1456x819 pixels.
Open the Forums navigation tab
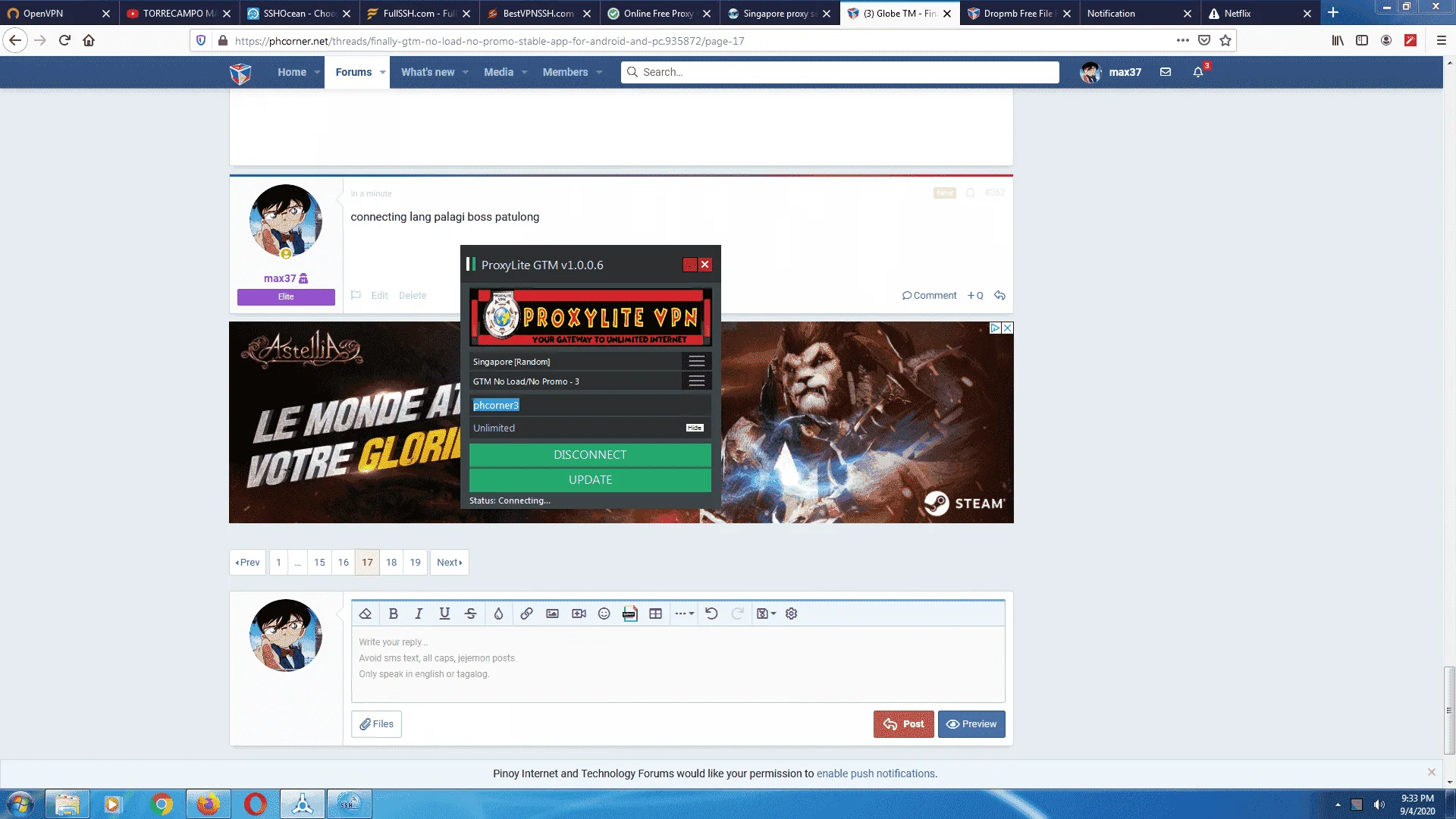(353, 72)
